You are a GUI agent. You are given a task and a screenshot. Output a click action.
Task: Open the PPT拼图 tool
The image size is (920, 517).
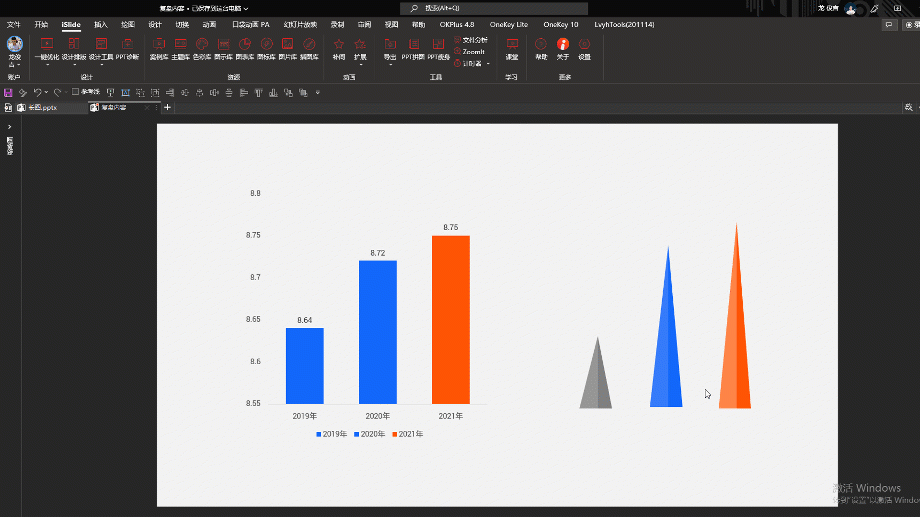(413, 49)
